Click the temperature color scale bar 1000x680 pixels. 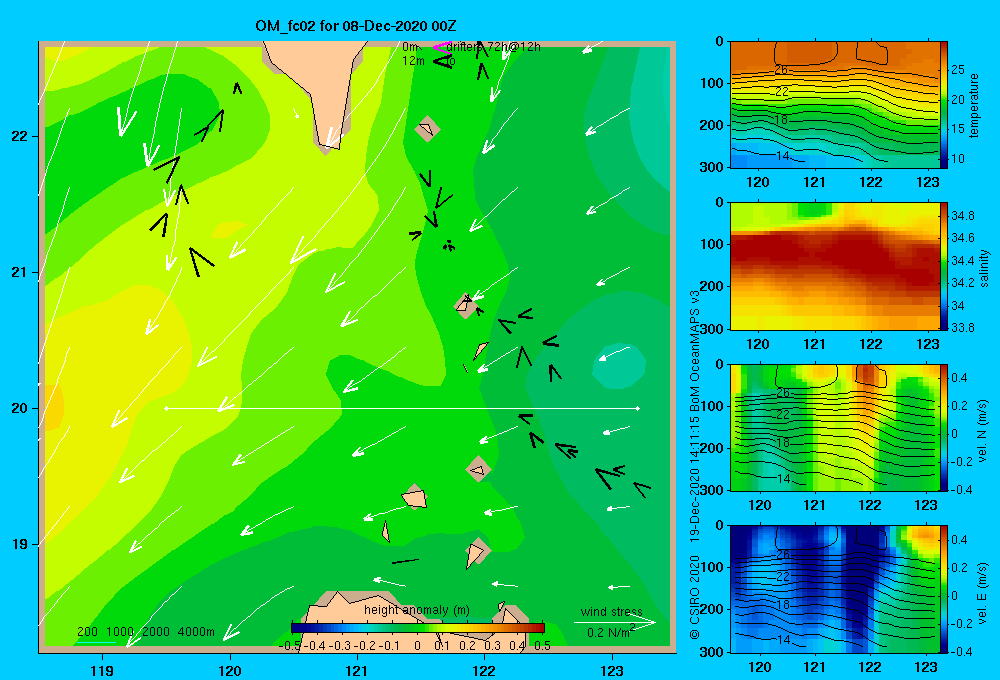point(944,105)
